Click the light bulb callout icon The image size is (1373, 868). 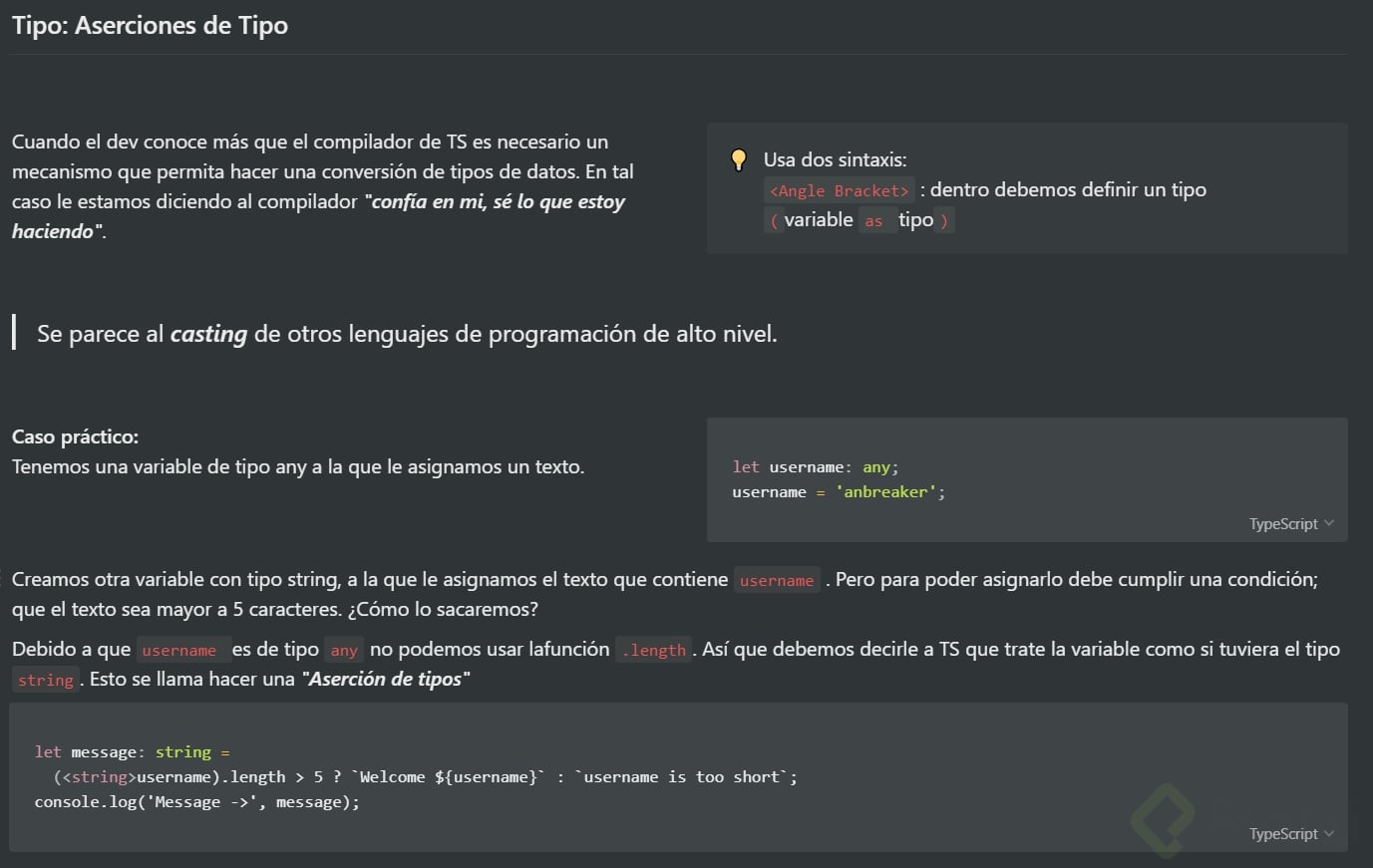(739, 159)
